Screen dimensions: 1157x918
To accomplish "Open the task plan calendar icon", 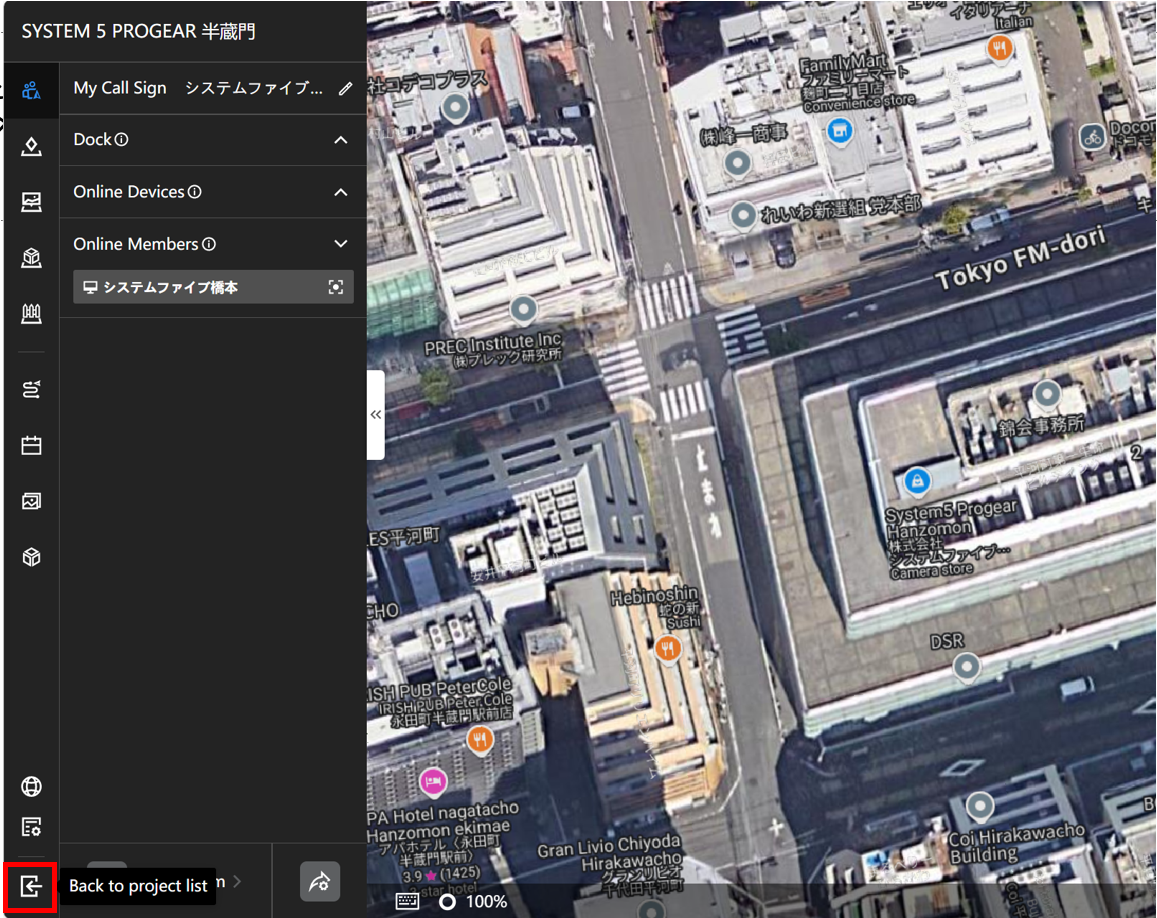I will pyautogui.click(x=31, y=445).
